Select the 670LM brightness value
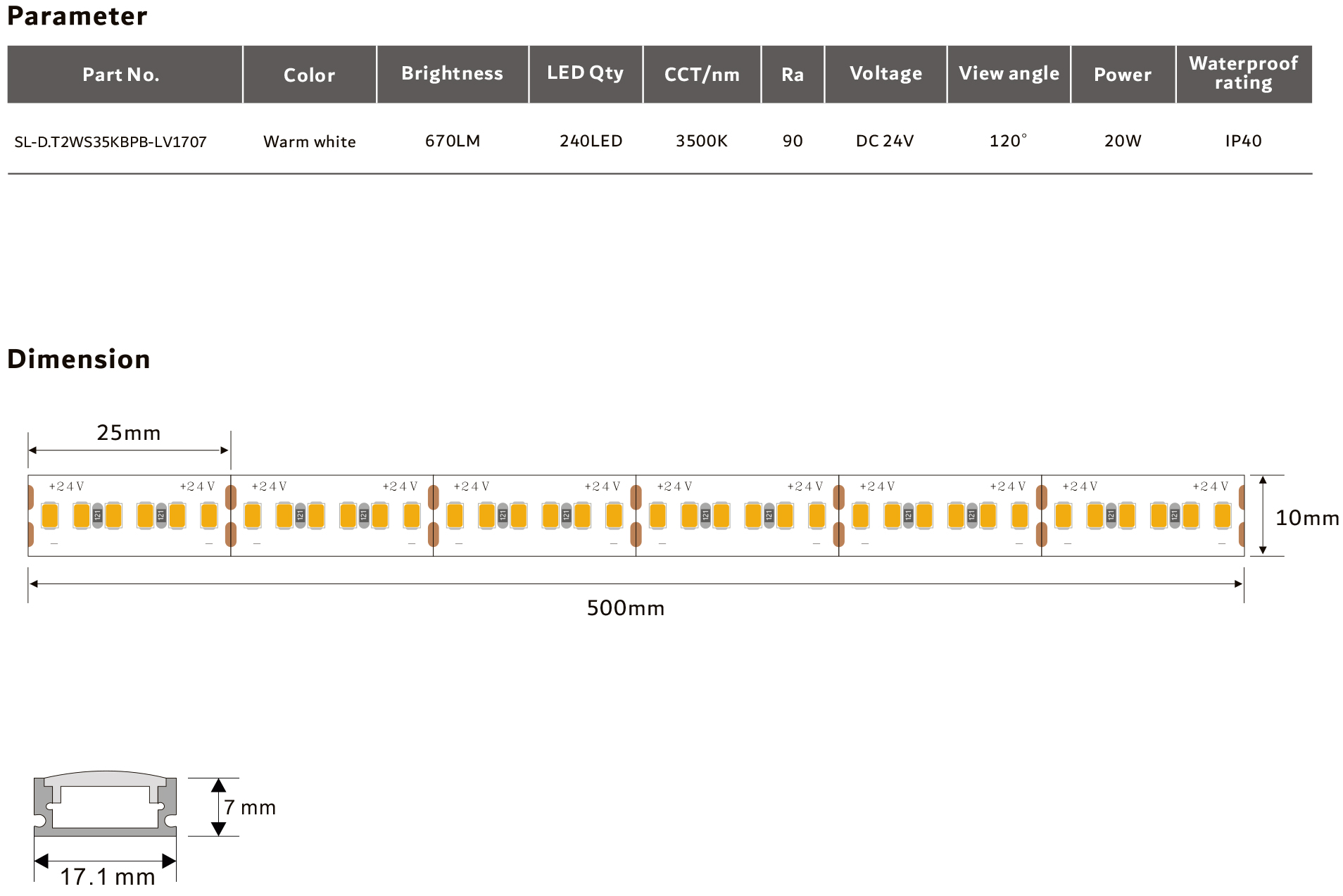Image resolution: width=1343 pixels, height=896 pixels. coord(453,141)
